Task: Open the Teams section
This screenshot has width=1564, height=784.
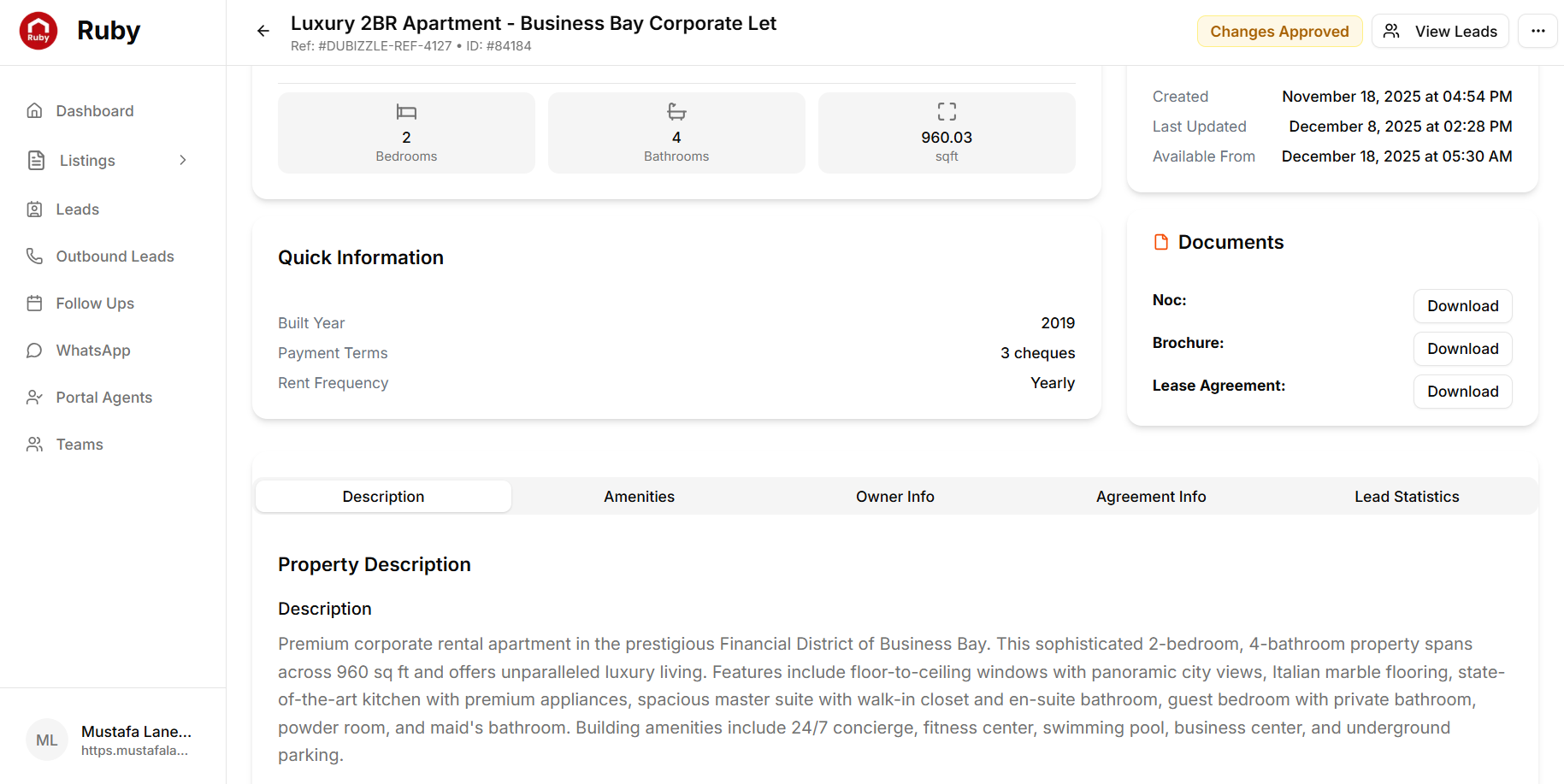Action: click(79, 445)
